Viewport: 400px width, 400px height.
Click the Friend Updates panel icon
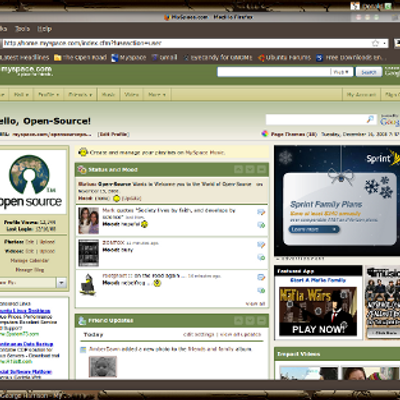coord(82,321)
